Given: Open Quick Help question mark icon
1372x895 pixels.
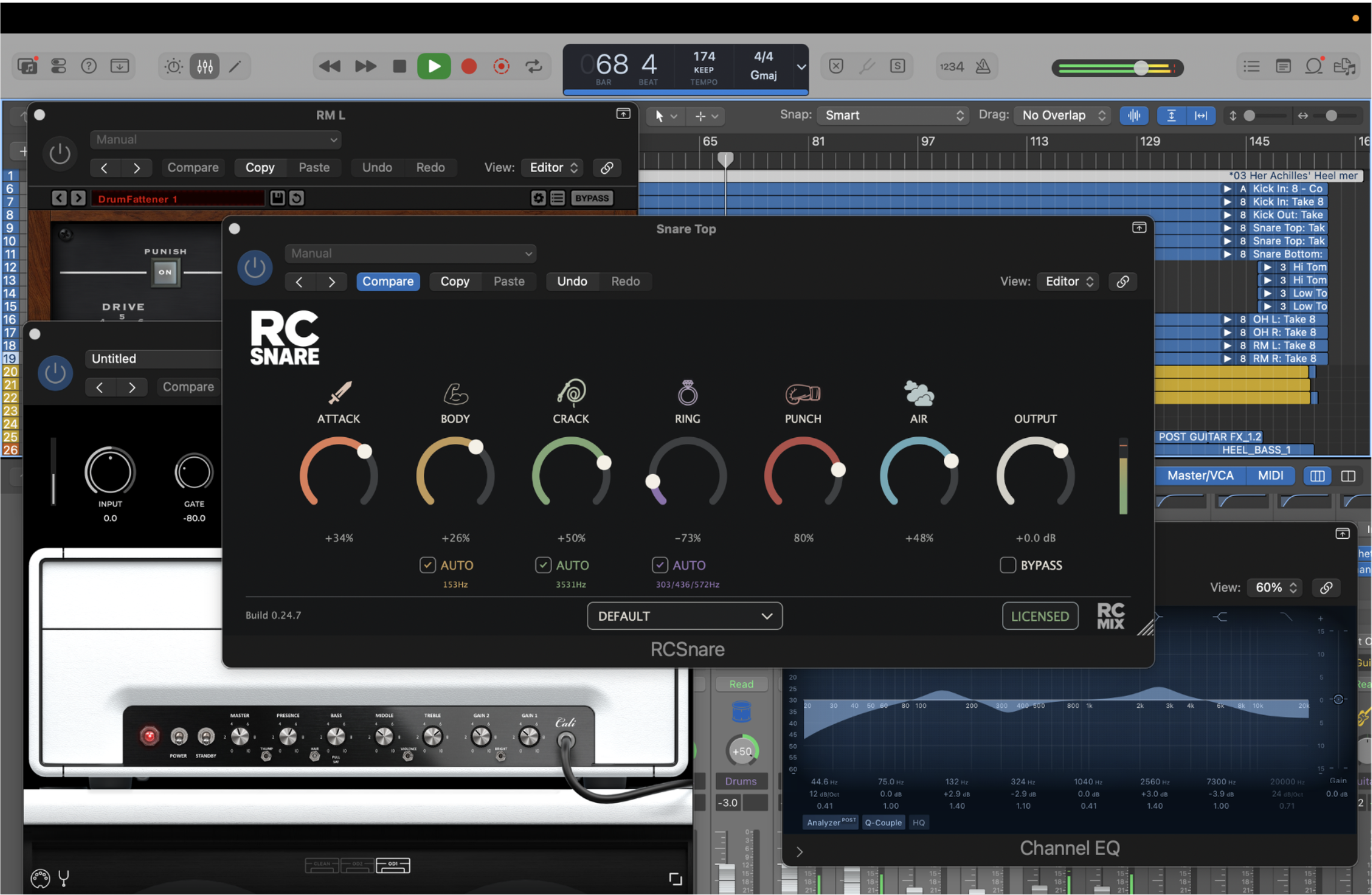Looking at the screenshot, I should [89, 66].
